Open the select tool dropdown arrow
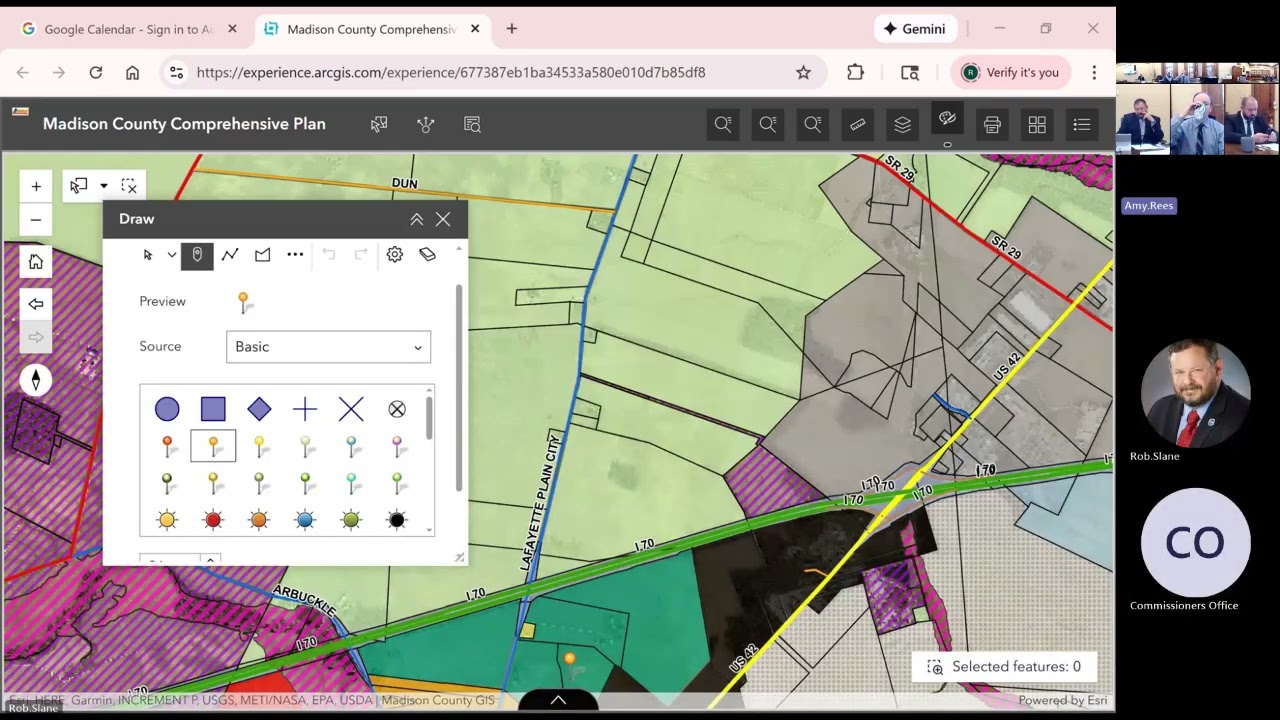 click(x=103, y=186)
